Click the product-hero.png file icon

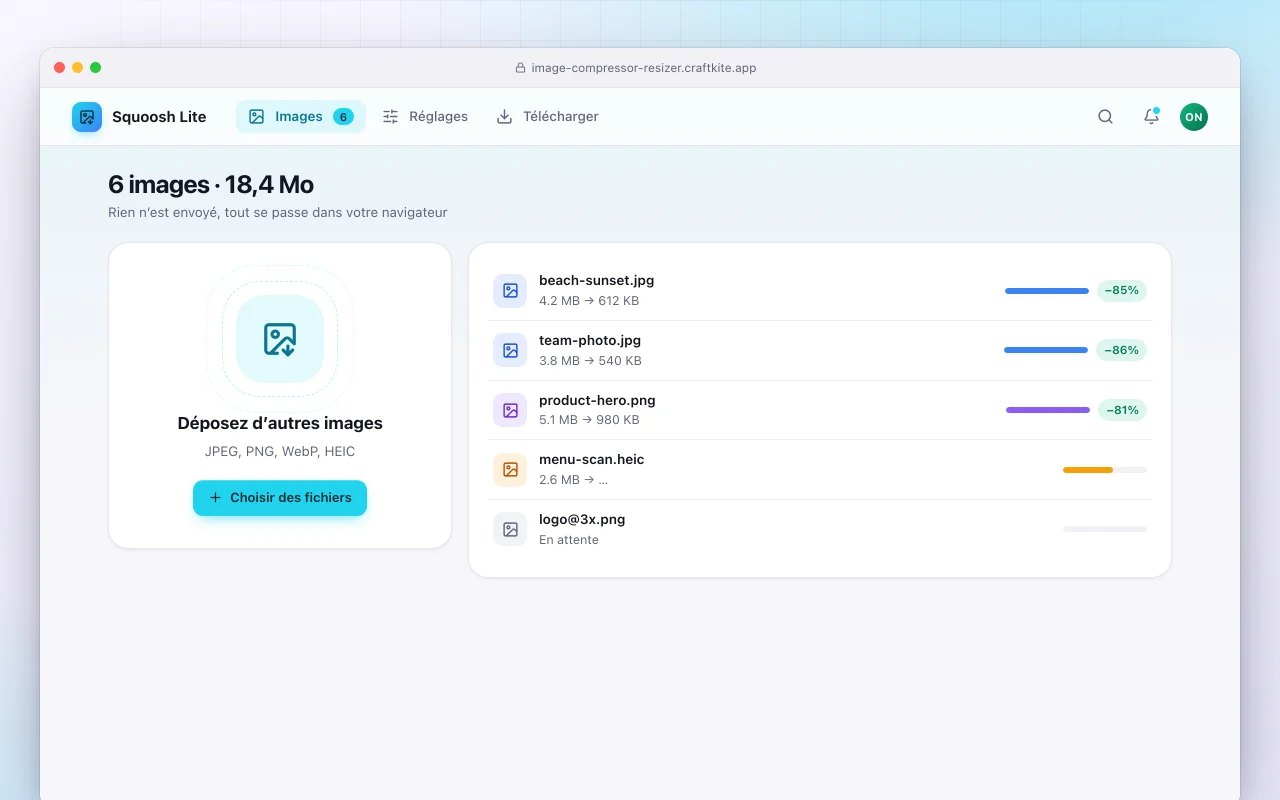pyautogui.click(x=510, y=410)
